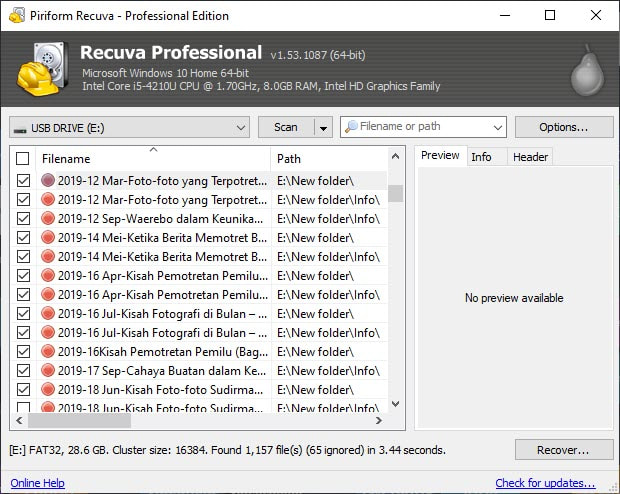Click the Scan button
The image size is (620, 494).
tap(286, 127)
